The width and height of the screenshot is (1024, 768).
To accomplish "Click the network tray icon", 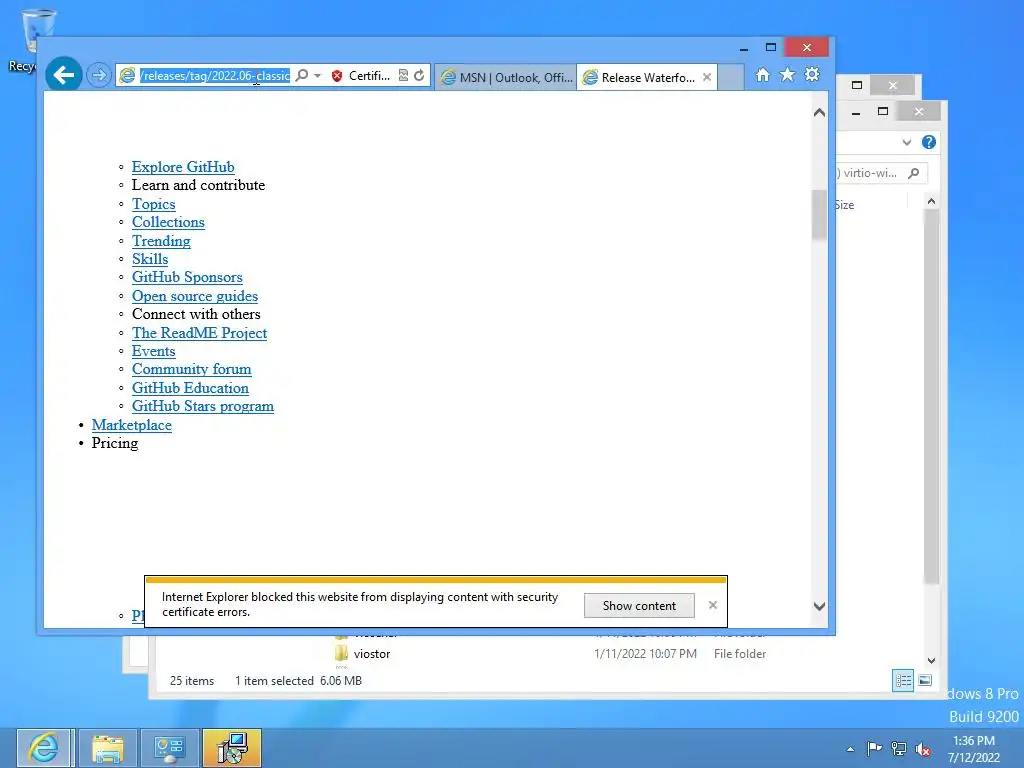I will (x=899, y=748).
